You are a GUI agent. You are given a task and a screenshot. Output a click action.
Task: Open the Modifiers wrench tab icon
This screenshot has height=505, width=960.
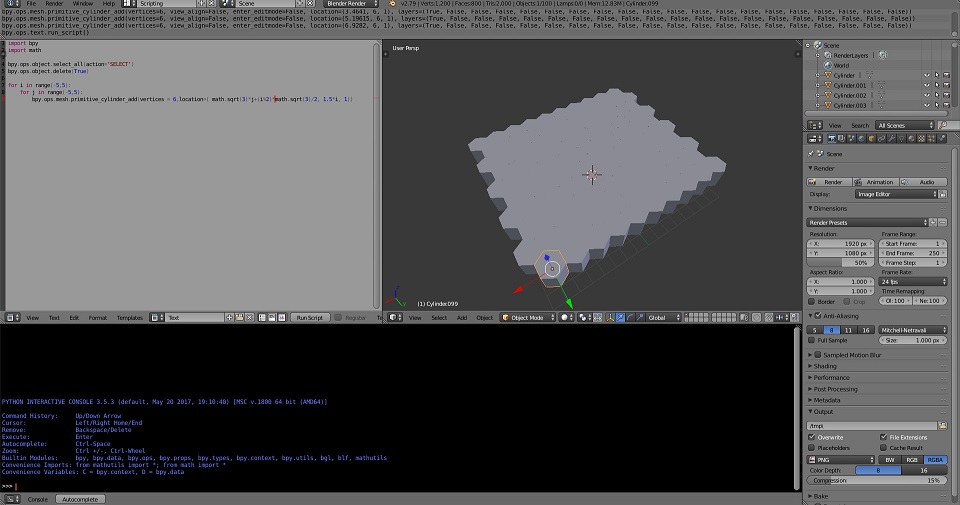[x=891, y=139]
